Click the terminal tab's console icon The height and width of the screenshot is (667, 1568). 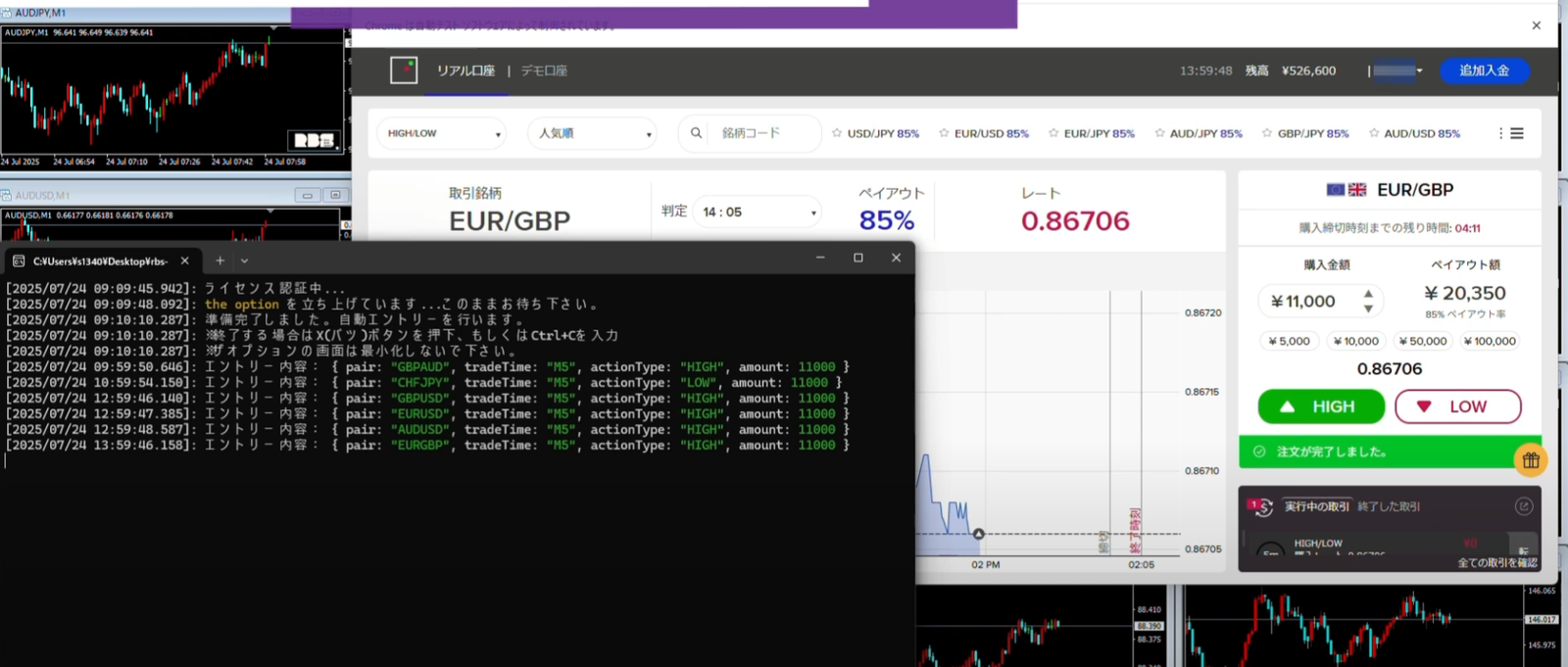(19, 261)
